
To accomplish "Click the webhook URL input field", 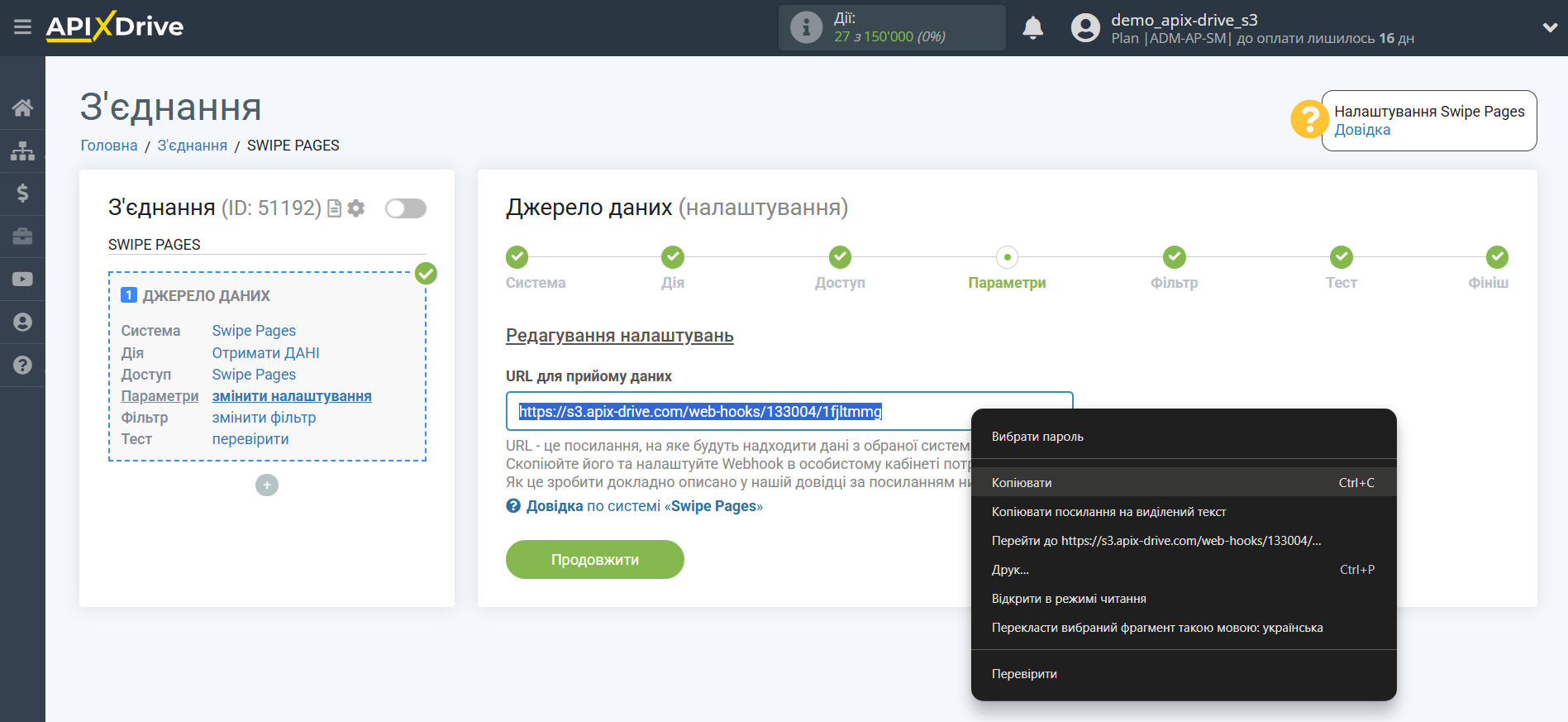I will click(x=789, y=411).
